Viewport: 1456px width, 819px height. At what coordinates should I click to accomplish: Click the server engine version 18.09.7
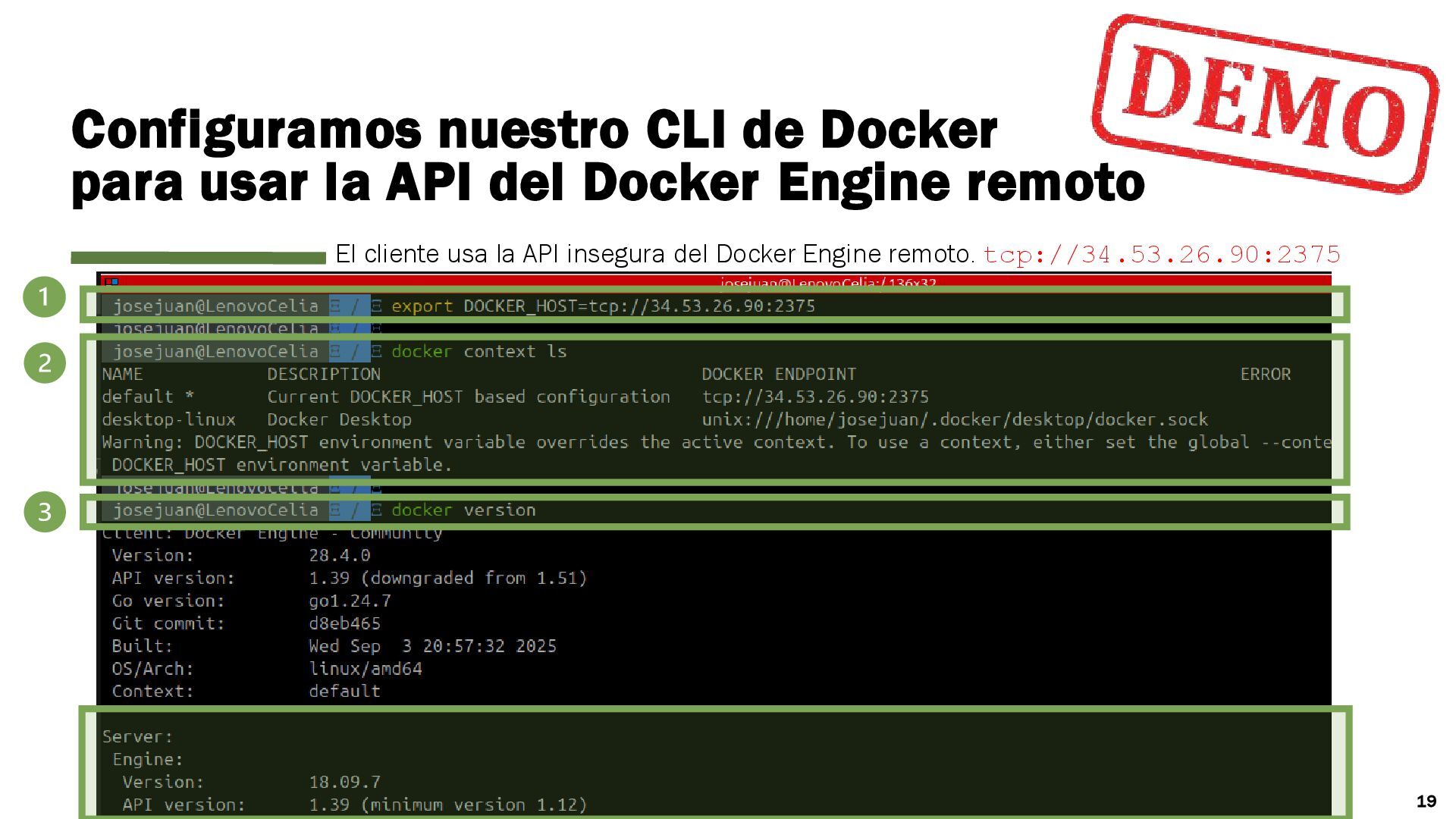click(x=344, y=782)
